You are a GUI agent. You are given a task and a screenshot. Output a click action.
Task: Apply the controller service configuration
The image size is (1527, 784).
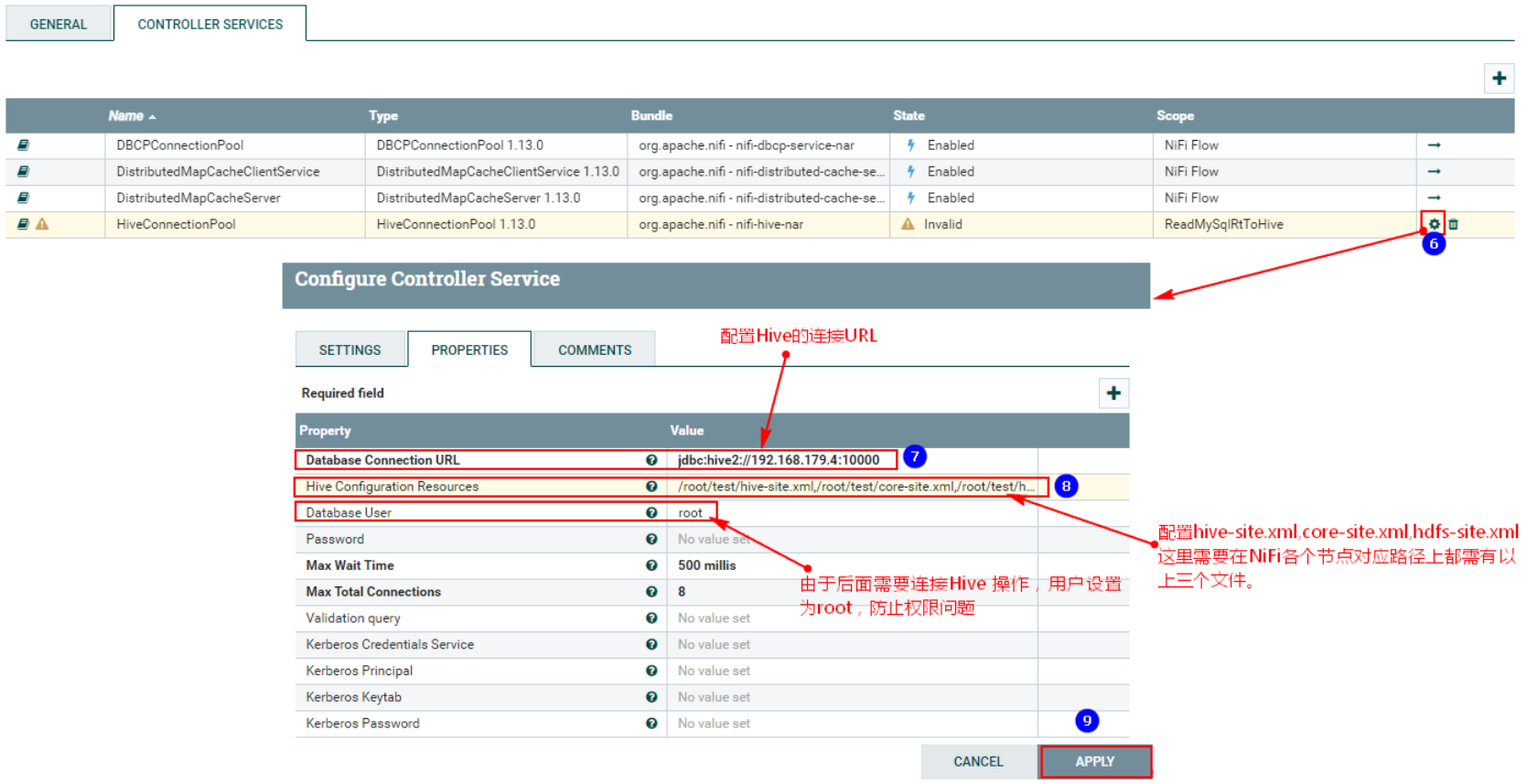pyautogui.click(x=1095, y=761)
